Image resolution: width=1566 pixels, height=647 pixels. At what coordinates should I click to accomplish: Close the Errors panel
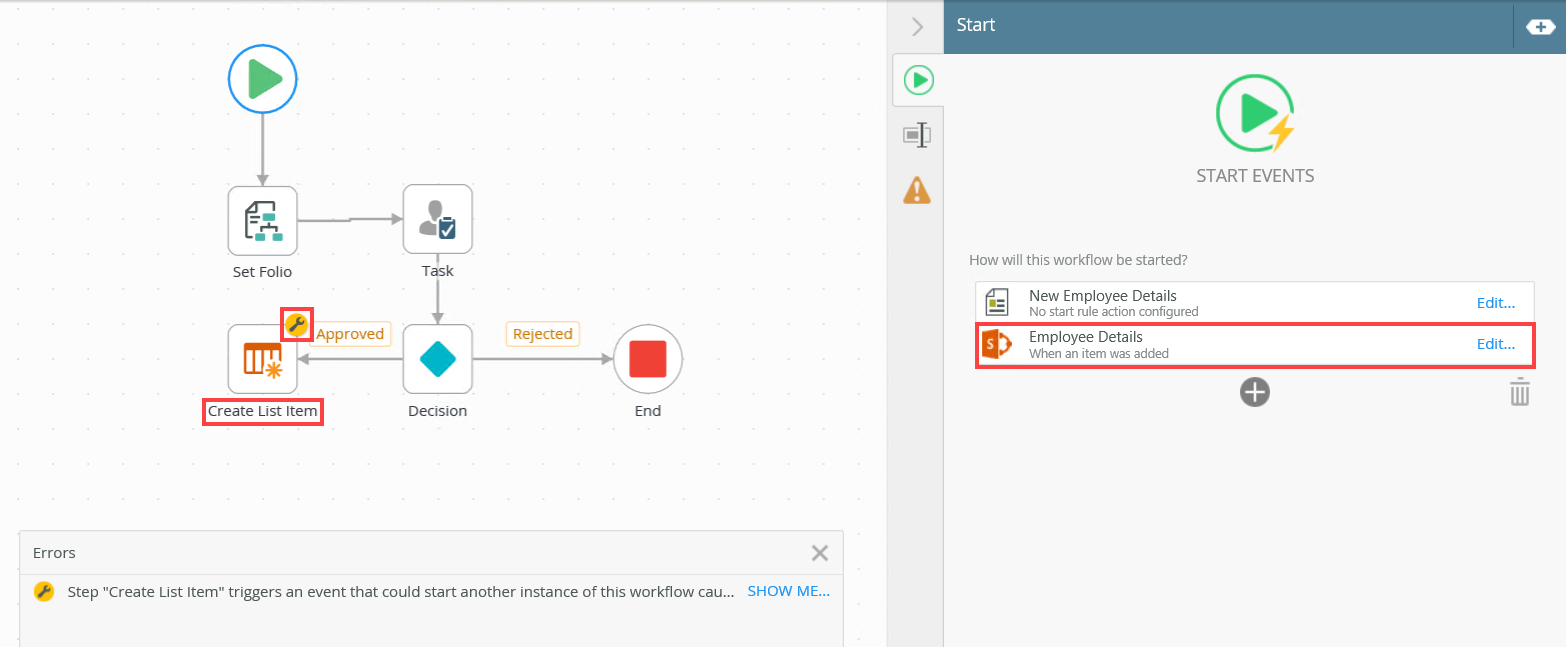coord(820,553)
